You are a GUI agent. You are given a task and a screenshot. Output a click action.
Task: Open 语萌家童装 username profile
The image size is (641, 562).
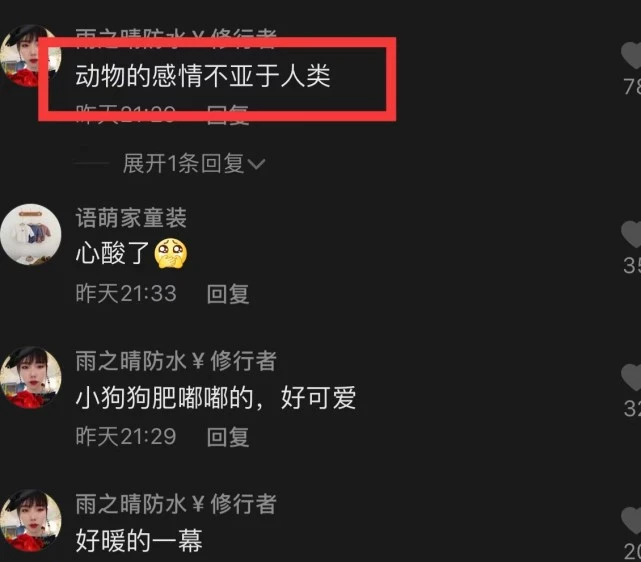[x=131, y=217]
